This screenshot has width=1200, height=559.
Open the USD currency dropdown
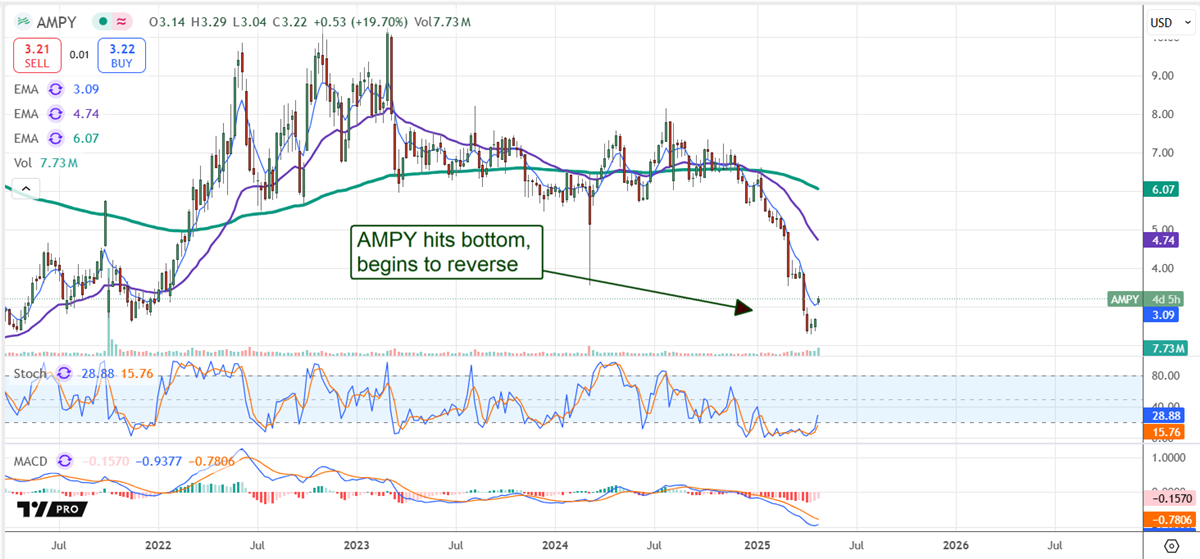pos(1168,22)
